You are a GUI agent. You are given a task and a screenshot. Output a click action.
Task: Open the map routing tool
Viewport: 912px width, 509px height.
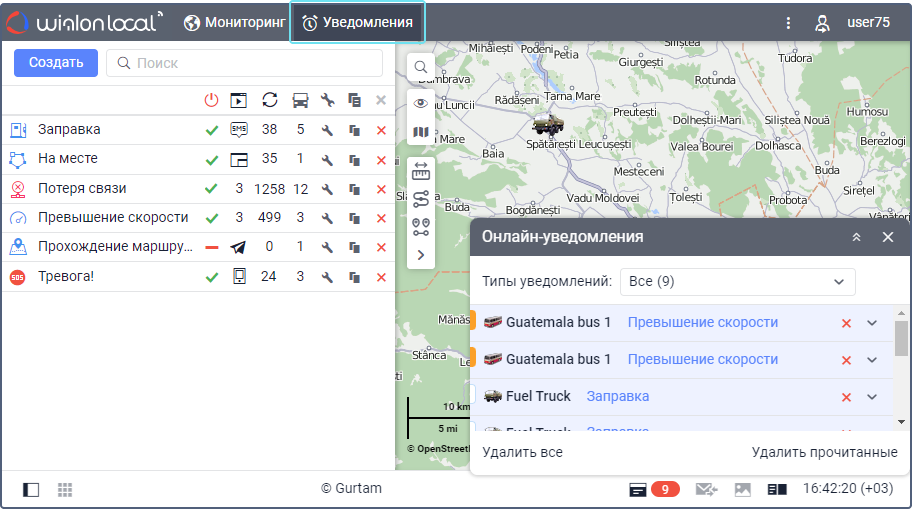point(421,199)
